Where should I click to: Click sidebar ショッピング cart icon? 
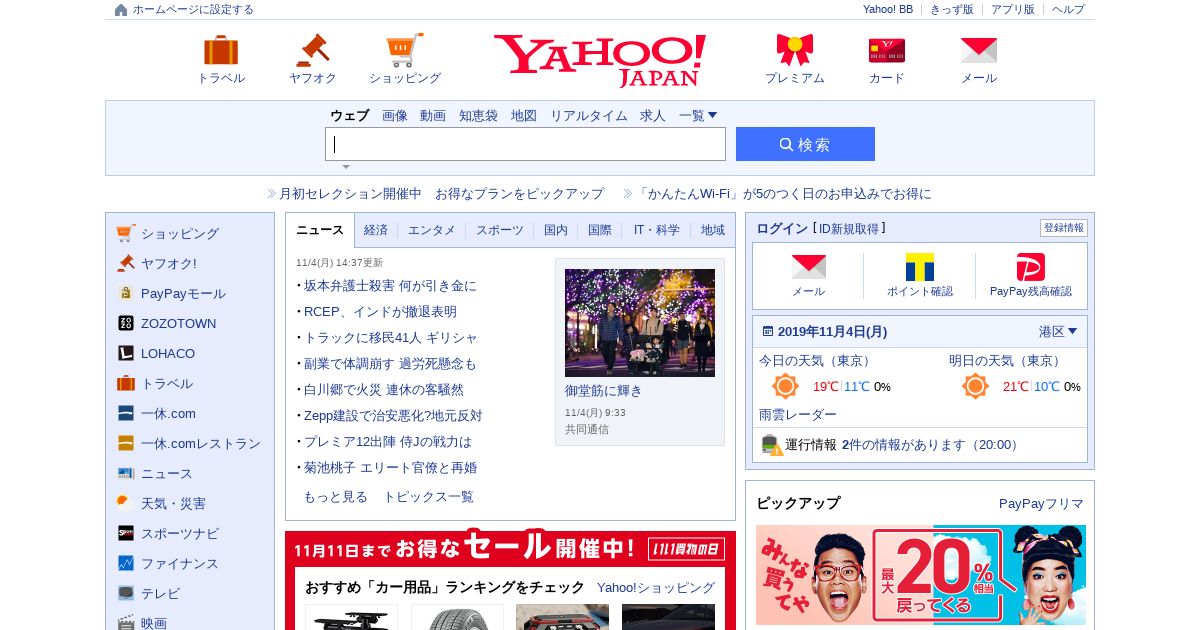tap(125, 233)
